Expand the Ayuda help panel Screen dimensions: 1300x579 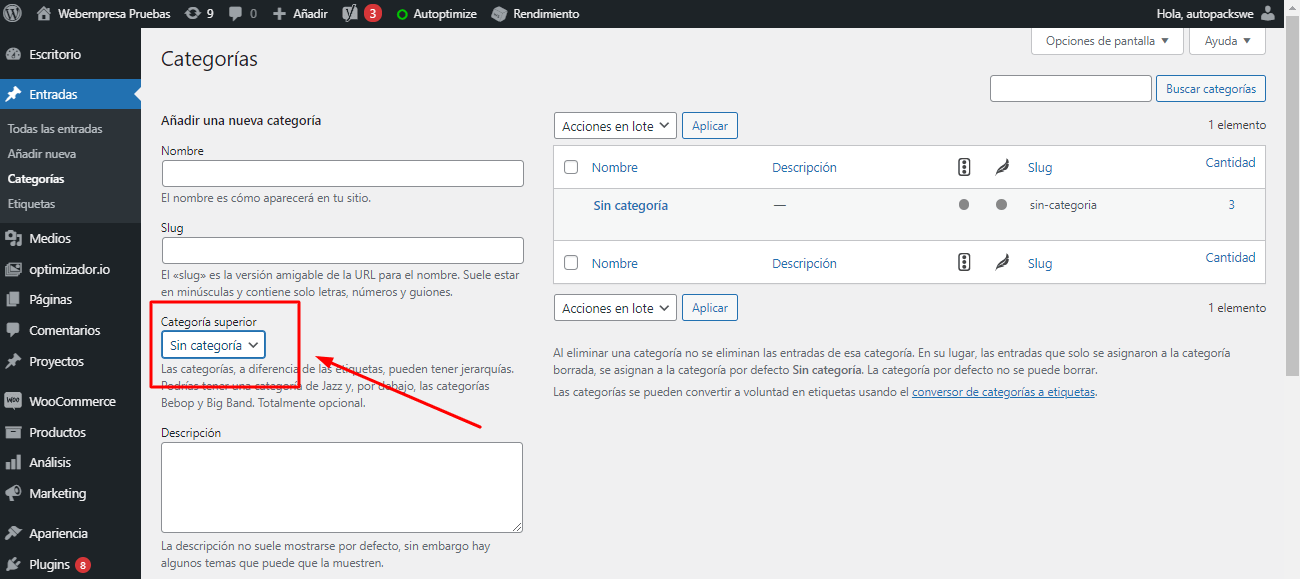click(1227, 41)
